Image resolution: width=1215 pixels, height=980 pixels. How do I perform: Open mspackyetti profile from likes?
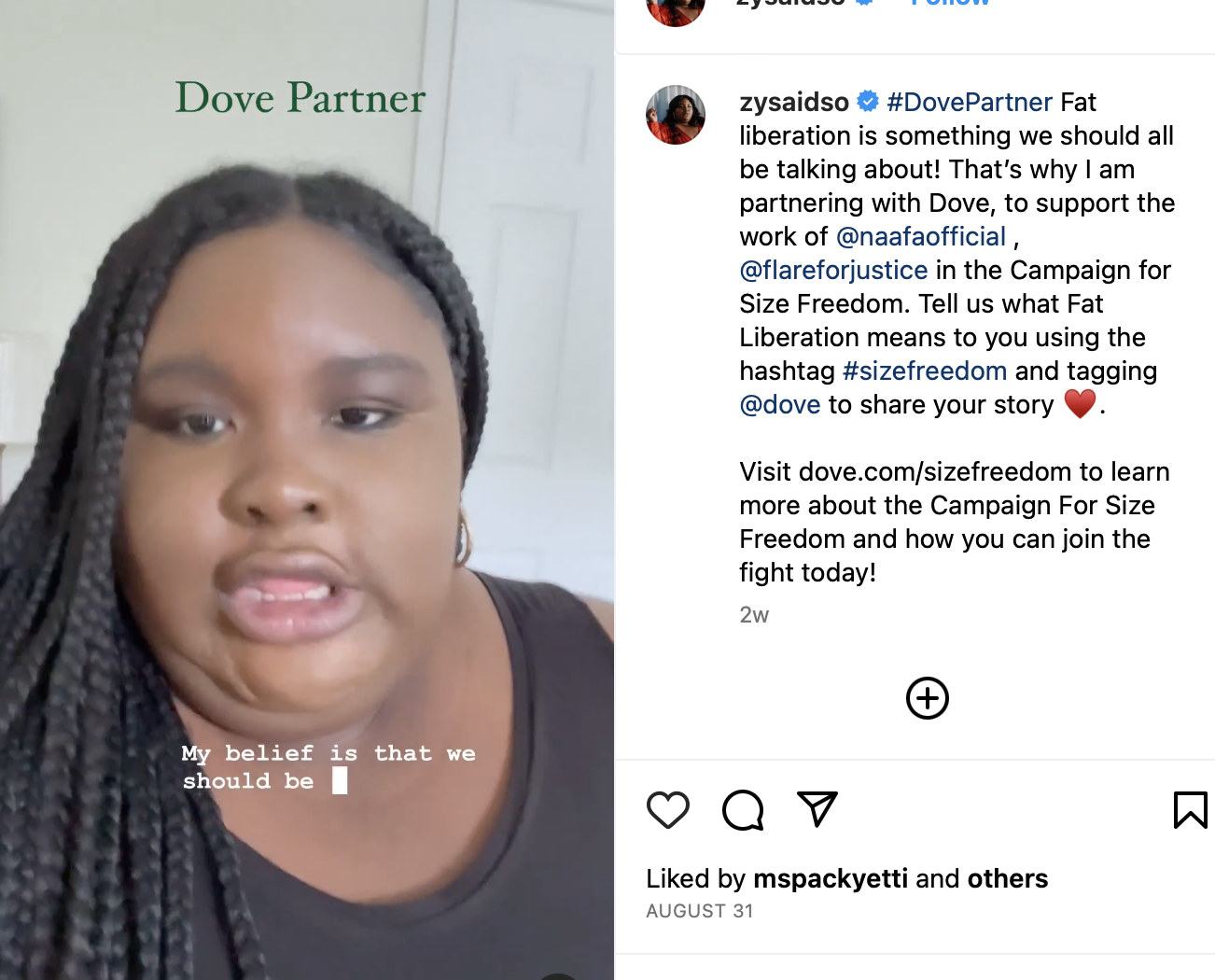[x=831, y=878]
